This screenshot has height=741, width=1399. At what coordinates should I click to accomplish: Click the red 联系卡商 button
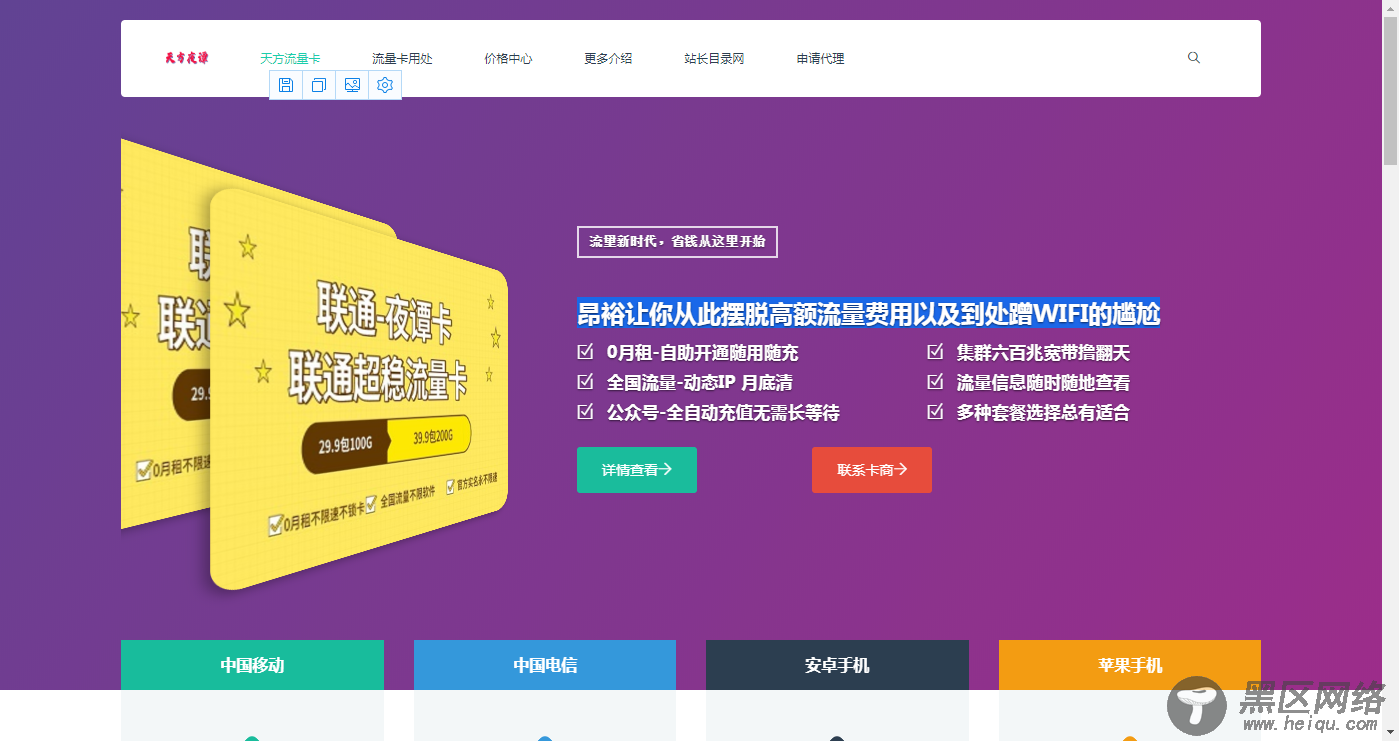pos(872,470)
